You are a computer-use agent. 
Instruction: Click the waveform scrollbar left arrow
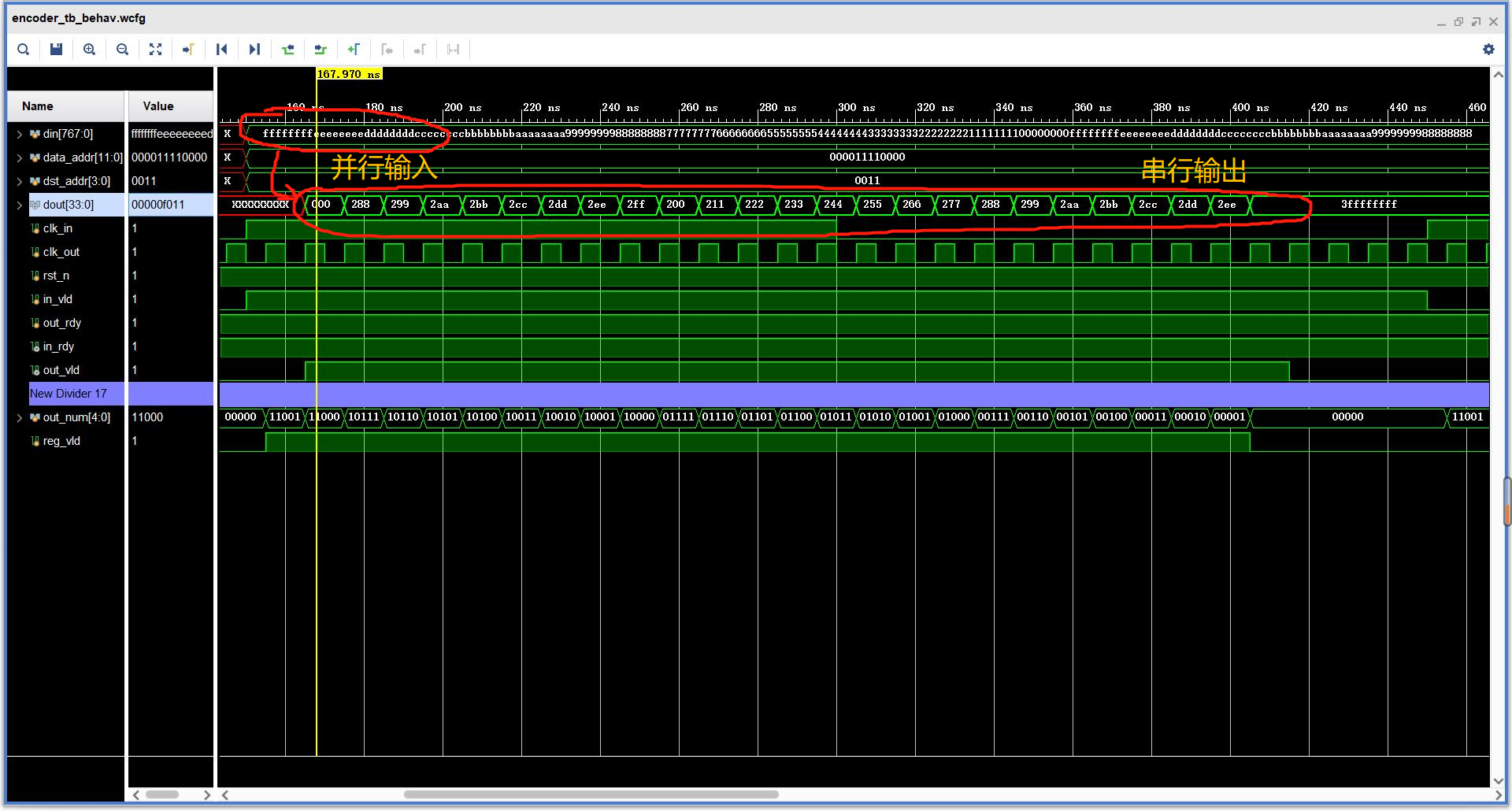pos(225,794)
